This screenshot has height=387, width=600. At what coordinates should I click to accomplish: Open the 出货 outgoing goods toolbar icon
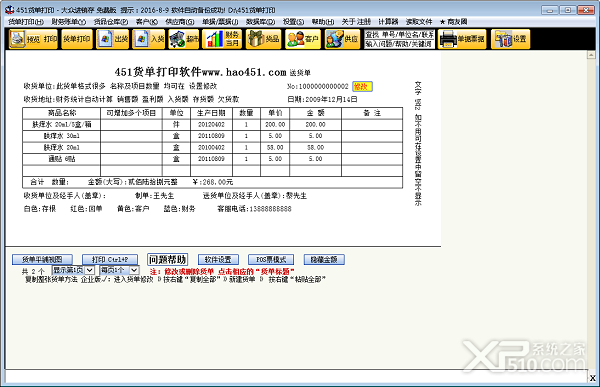pos(112,39)
